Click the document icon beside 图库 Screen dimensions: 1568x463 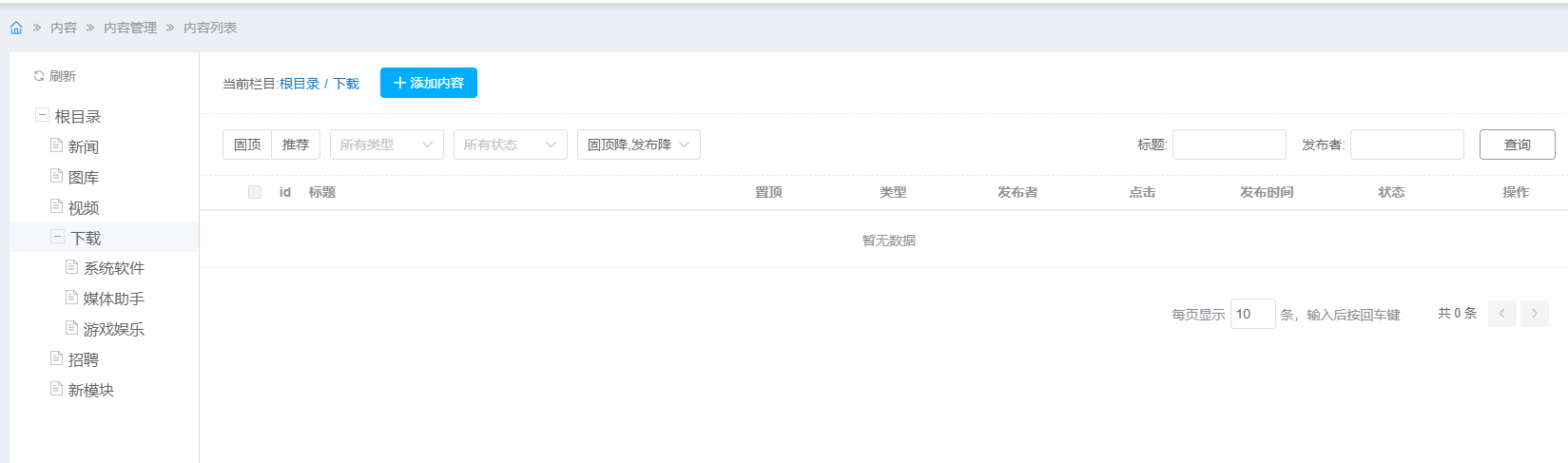pos(56,176)
